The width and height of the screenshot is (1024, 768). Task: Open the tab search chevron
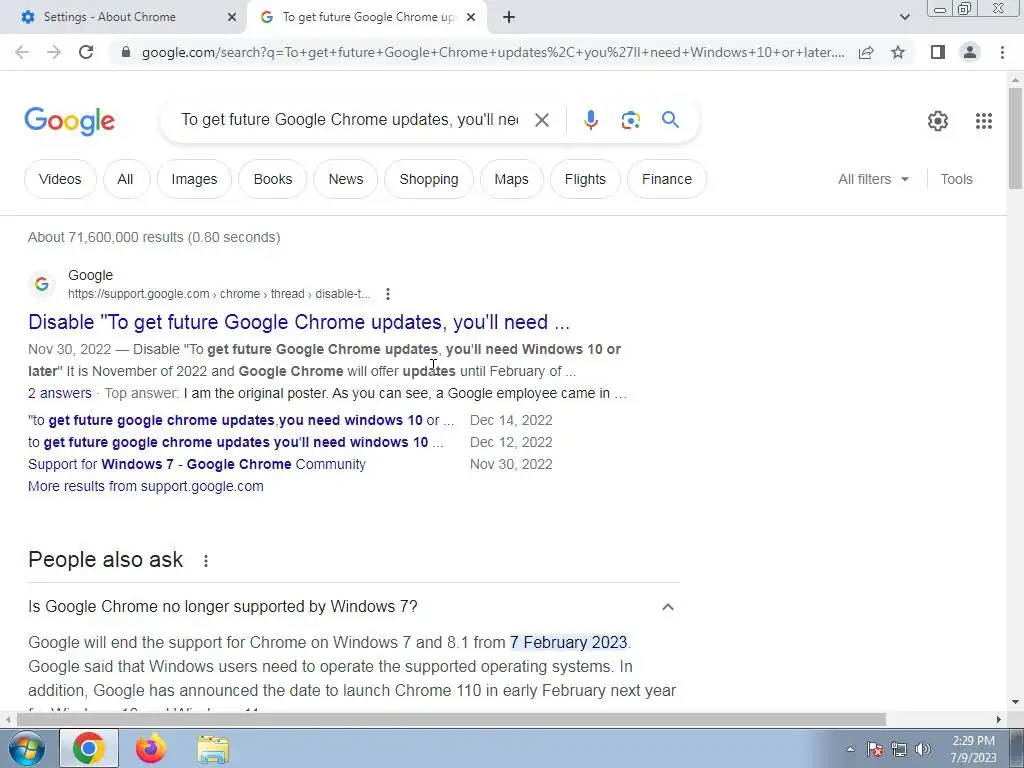[x=904, y=17]
